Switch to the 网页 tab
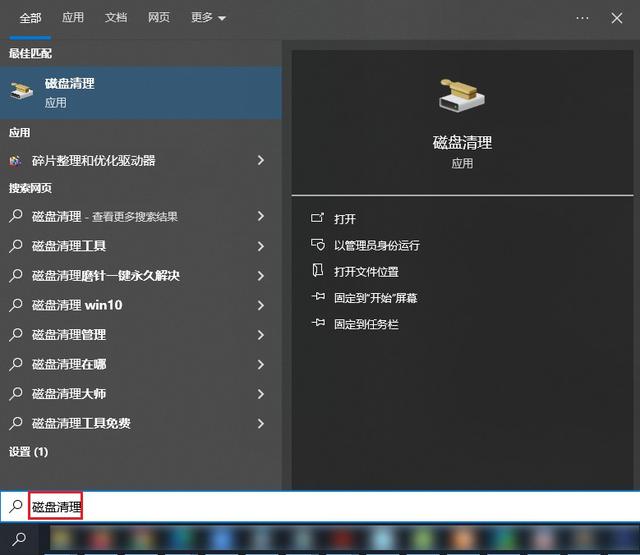Image resolution: width=640 pixels, height=555 pixels. tap(159, 18)
